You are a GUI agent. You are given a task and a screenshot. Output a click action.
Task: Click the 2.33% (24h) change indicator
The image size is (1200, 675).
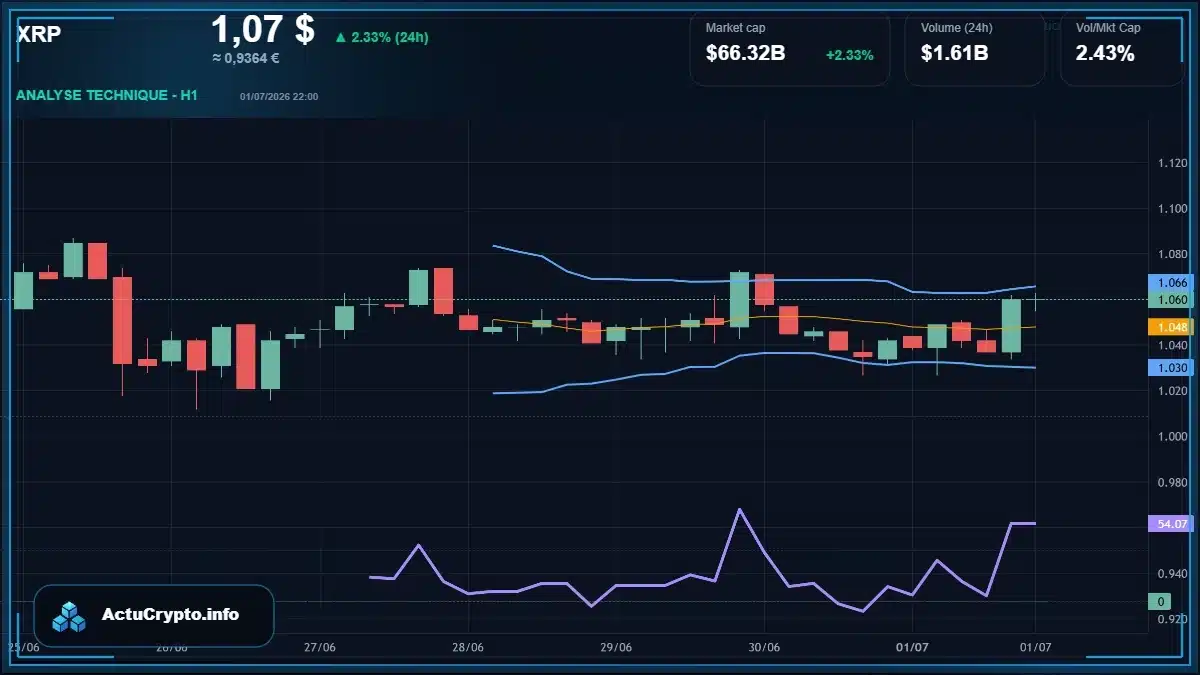click(382, 37)
